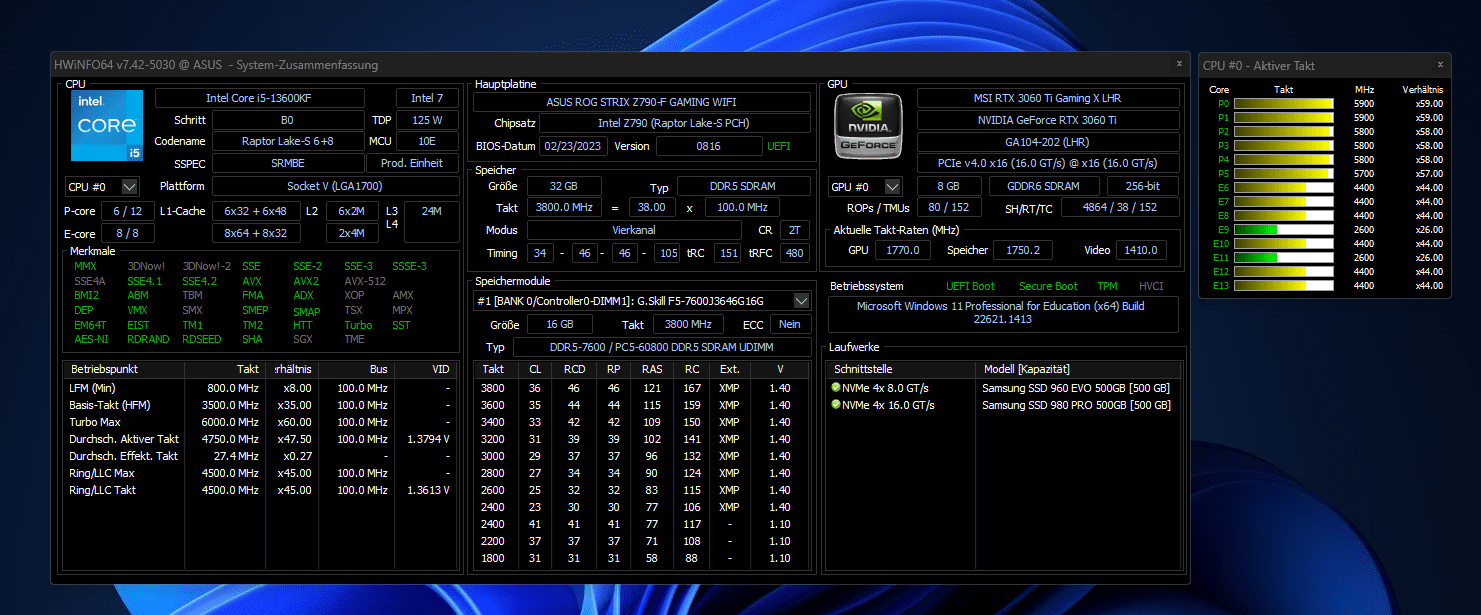
Task: Click the Vierkanal memory mode field
Action: click(633, 230)
